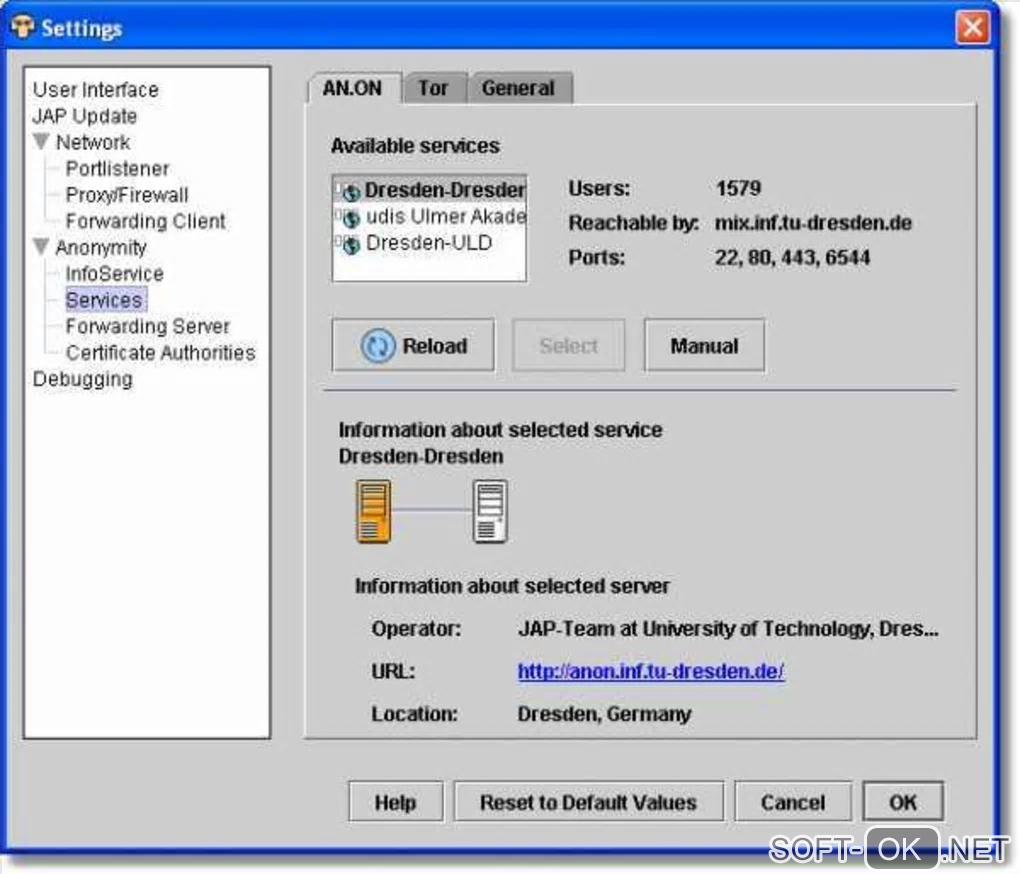Open Manual service configuration

click(705, 345)
